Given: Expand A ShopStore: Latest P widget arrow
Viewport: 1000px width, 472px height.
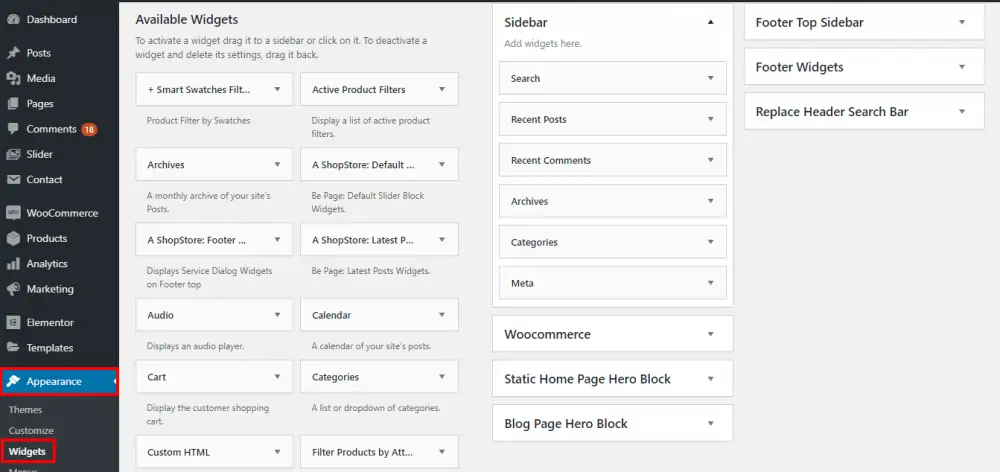Looking at the screenshot, I should pos(442,240).
